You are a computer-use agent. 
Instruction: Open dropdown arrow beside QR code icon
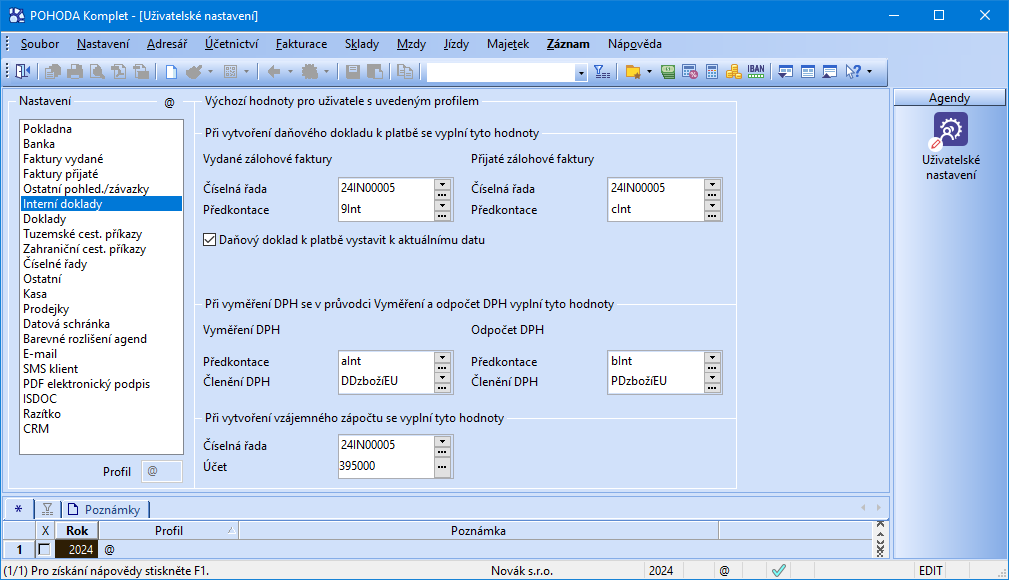click(x=246, y=72)
